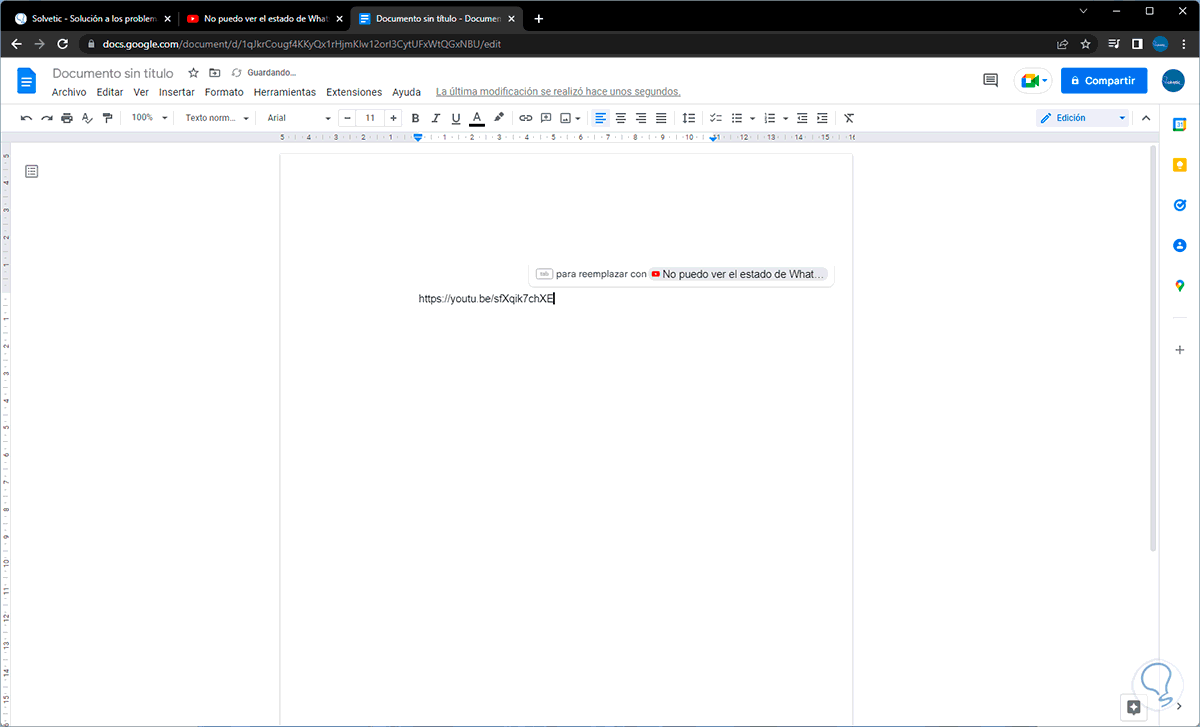Open the insert image dropdown
The height and width of the screenshot is (727, 1200).
(571, 118)
